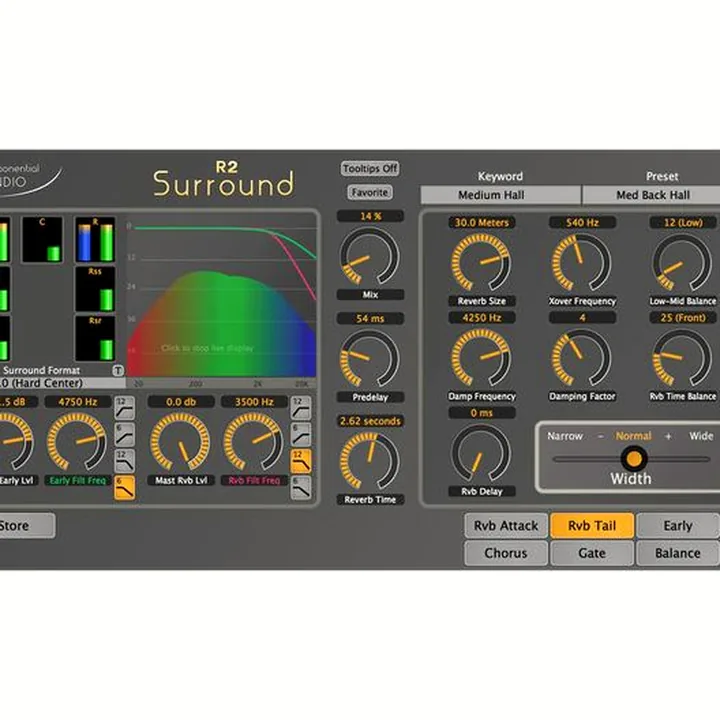Click the 3500 Hz Rvb filter value
Viewport: 720px width, 720px height.
coord(254,402)
